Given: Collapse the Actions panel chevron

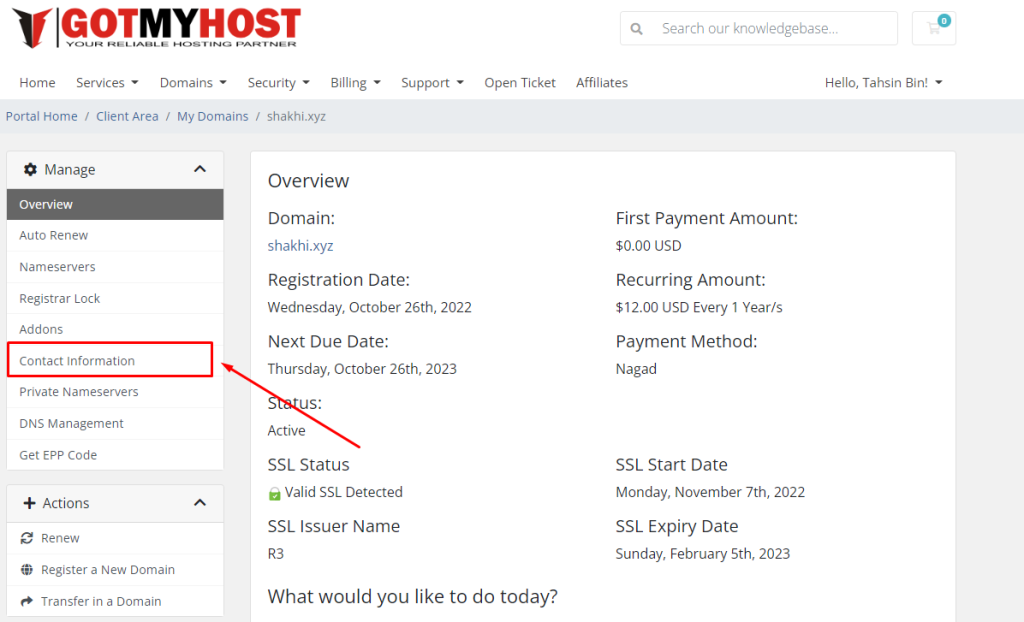Looking at the screenshot, I should 200,503.
